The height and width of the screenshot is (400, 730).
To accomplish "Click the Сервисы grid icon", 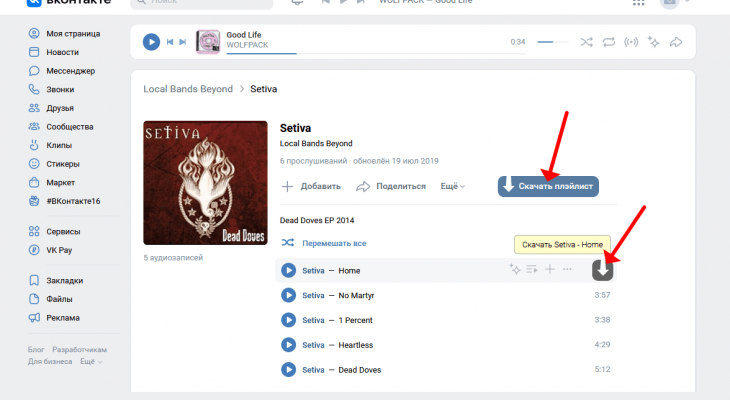I will click(34, 231).
